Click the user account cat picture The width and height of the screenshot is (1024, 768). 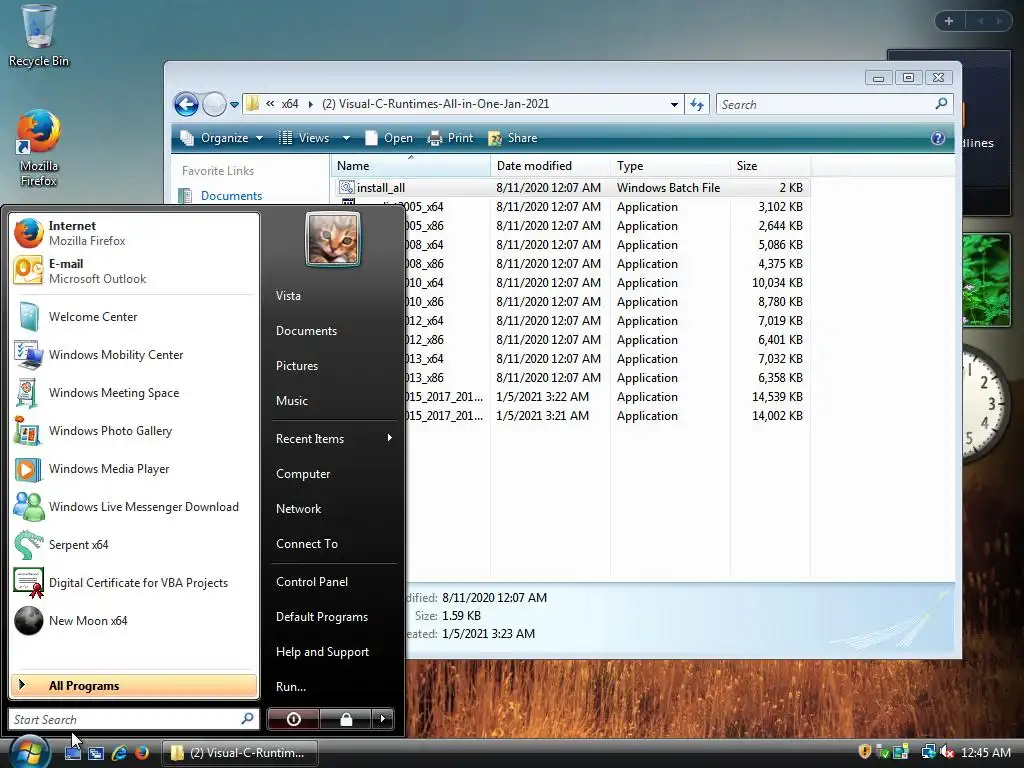(x=332, y=239)
